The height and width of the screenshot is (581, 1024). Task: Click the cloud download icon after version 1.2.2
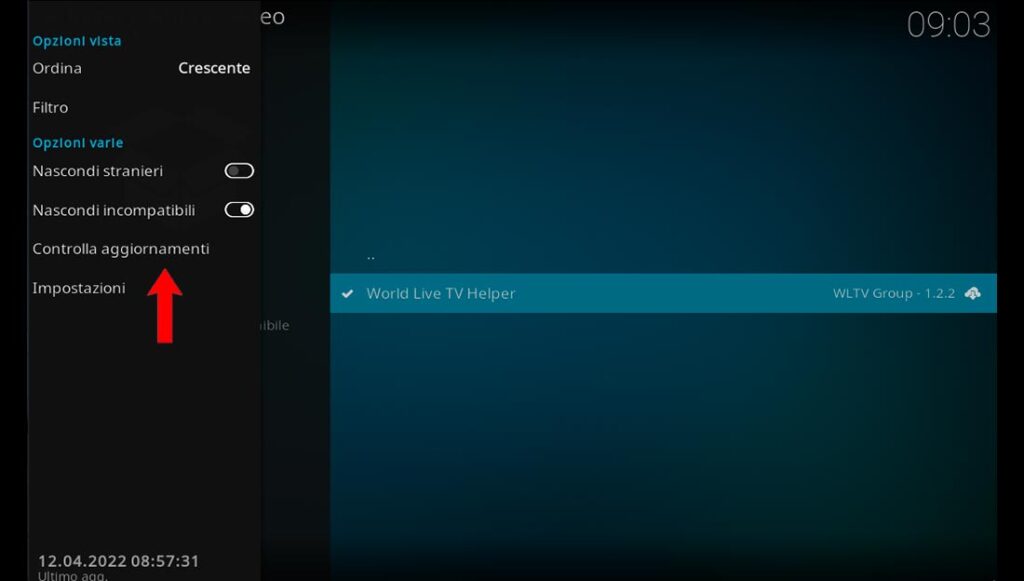pyautogui.click(x=972, y=293)
